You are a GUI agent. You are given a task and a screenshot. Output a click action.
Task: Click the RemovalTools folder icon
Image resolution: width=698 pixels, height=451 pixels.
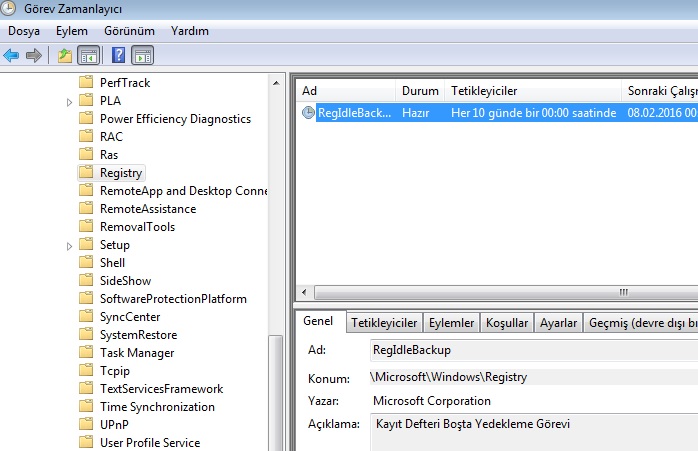tap(86, 227)
